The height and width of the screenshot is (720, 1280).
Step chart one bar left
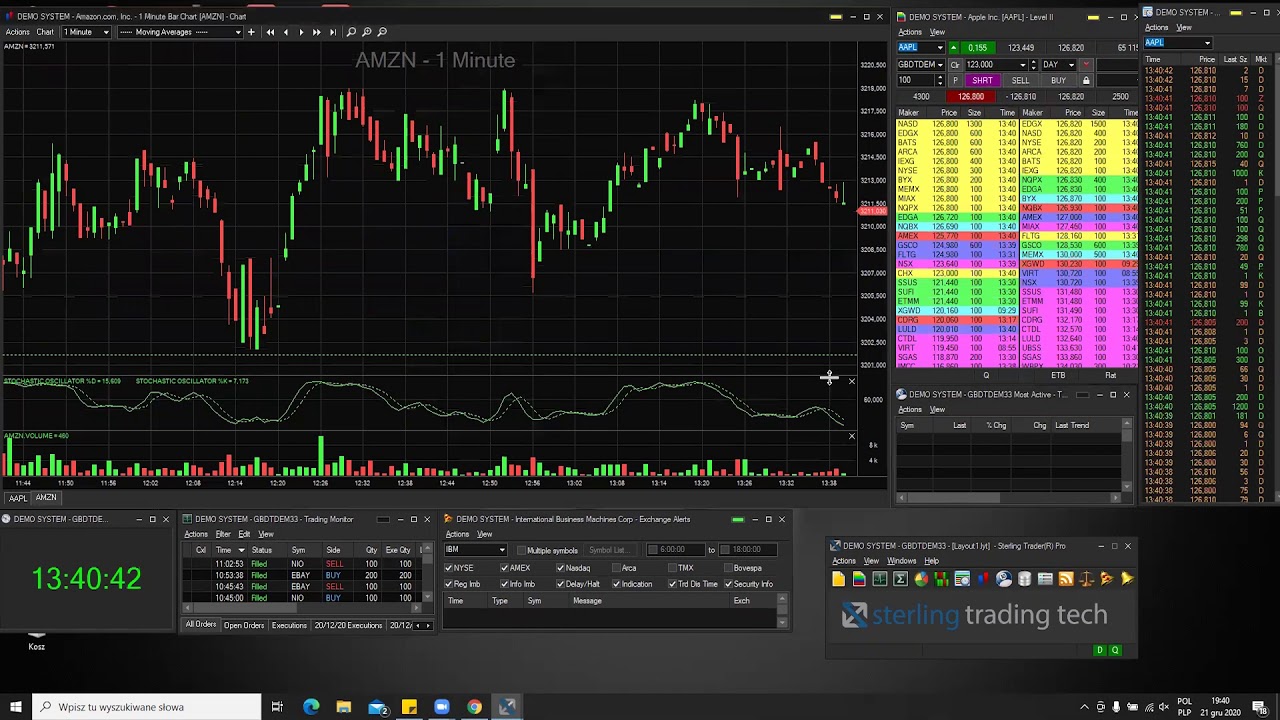pos(286,32)
